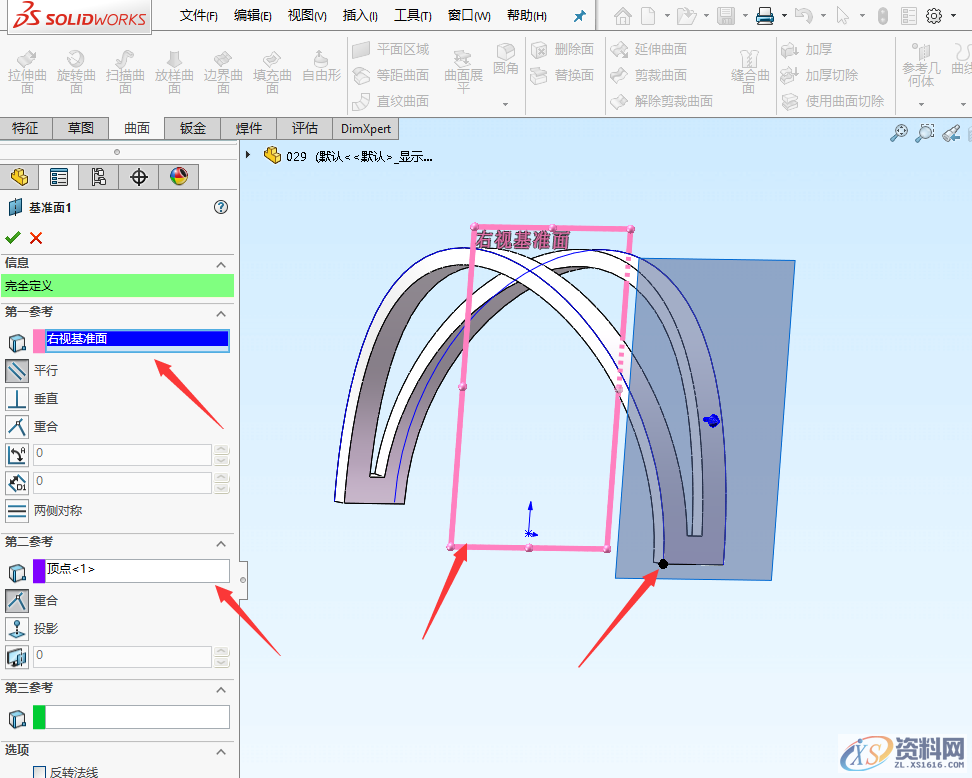Toggle the 垂直 constraint for first reference

click(x=16, y=398)
